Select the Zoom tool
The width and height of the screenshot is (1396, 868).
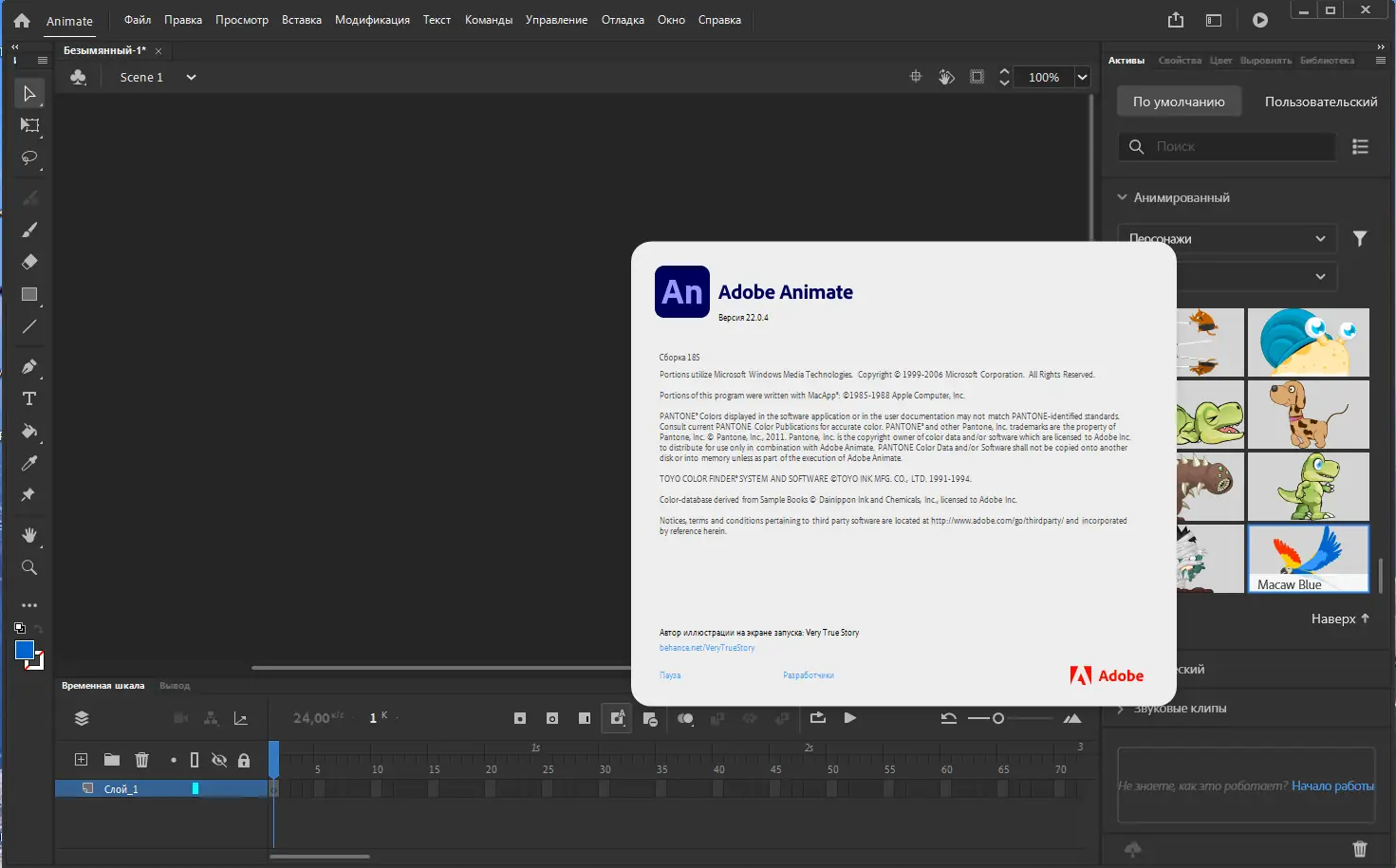coord(28,567)
